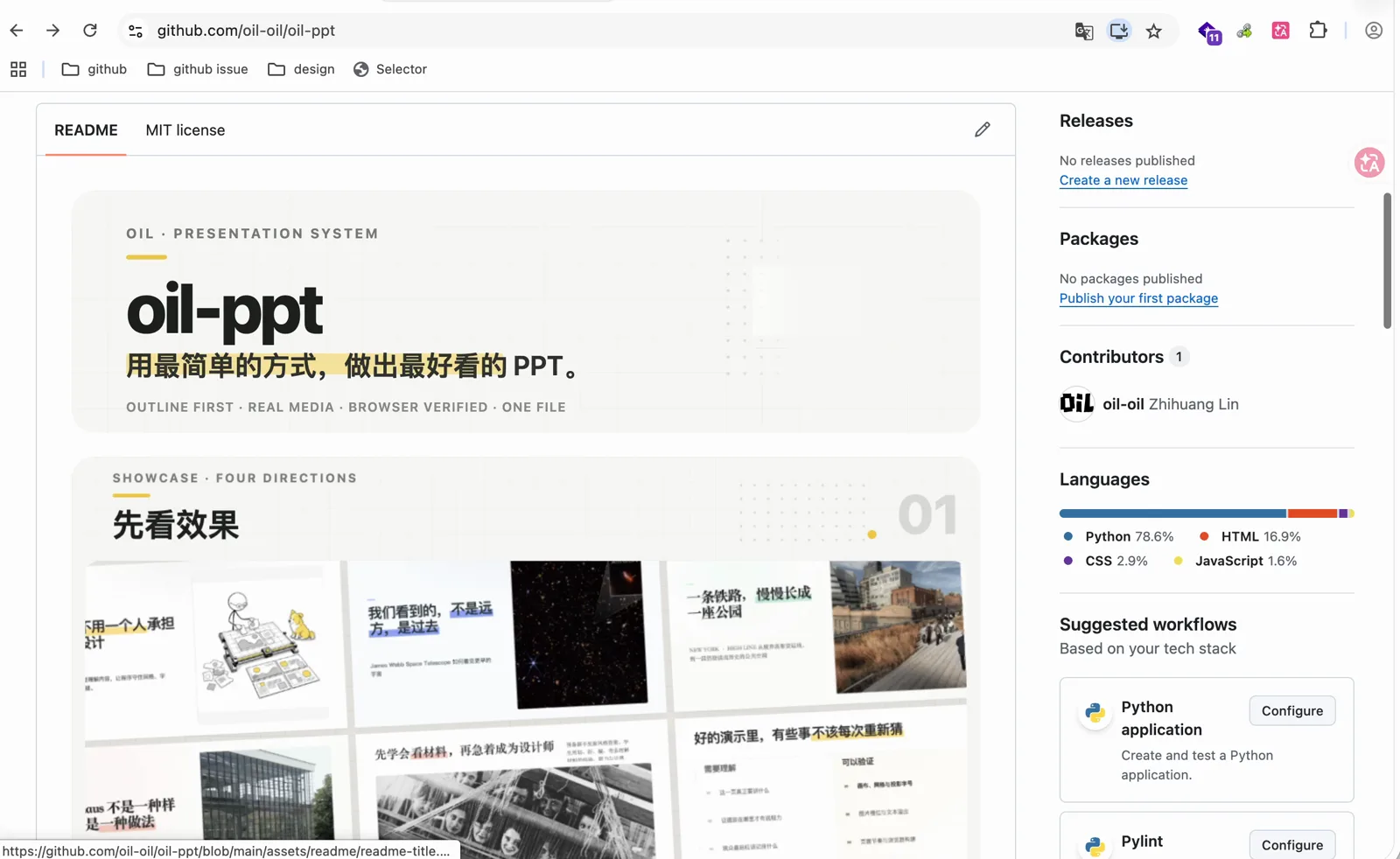Go forward using the browser forward arrow
1400x859 pixels.
(x=53, y=31)
